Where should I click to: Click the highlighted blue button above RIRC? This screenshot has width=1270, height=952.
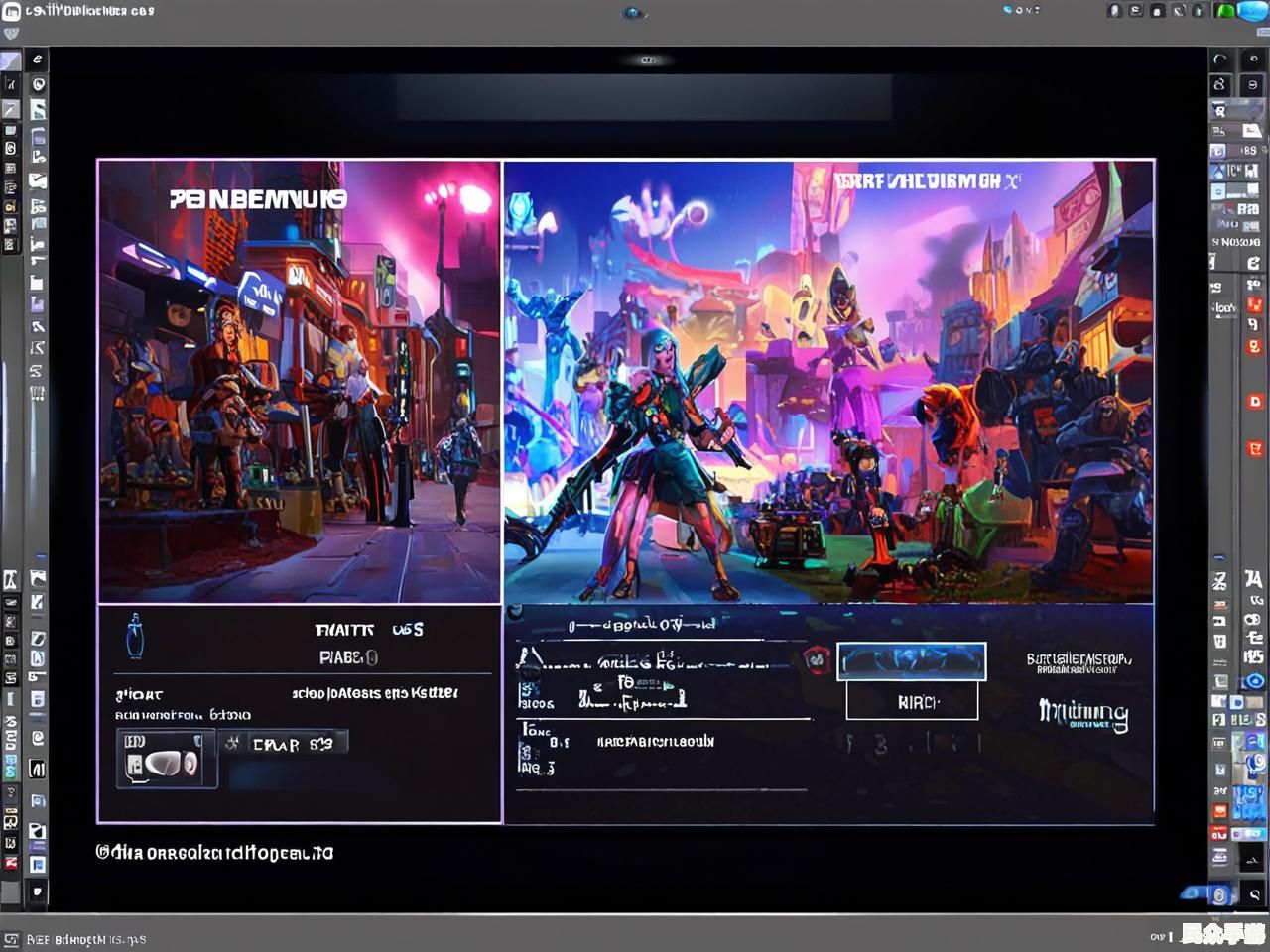(911, 661)
